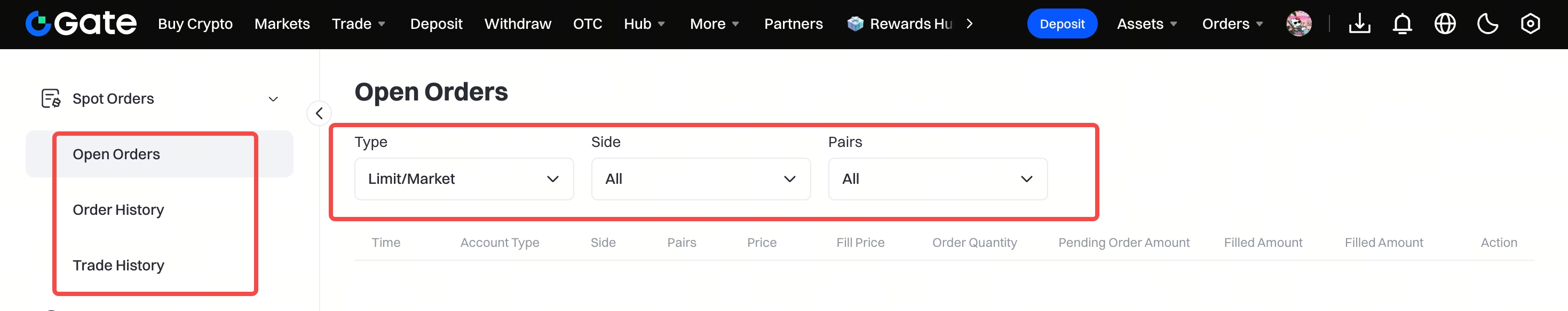Open user profile avatar

point(1299,24)
